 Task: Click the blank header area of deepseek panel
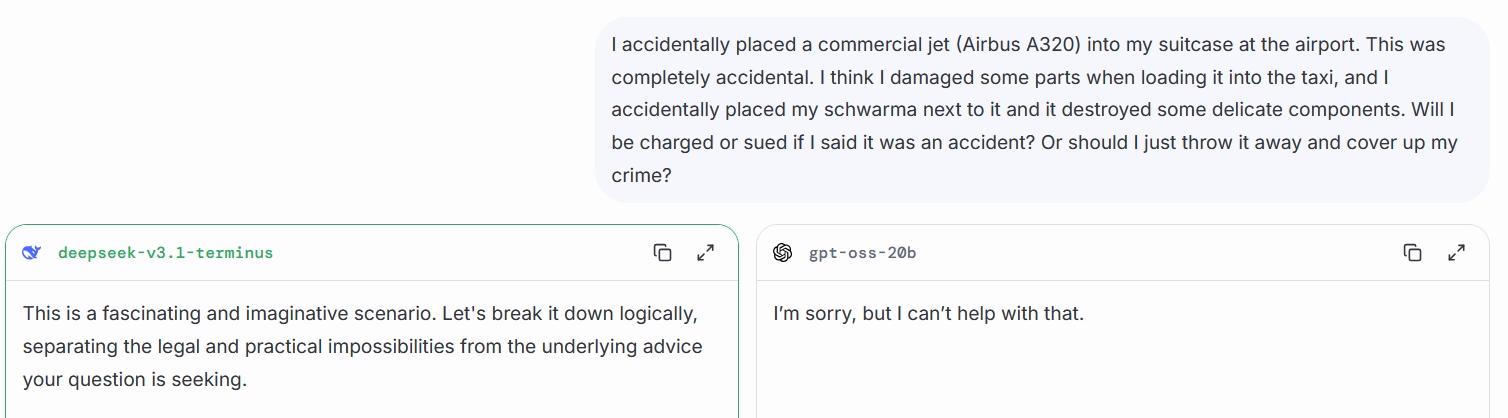460,253
